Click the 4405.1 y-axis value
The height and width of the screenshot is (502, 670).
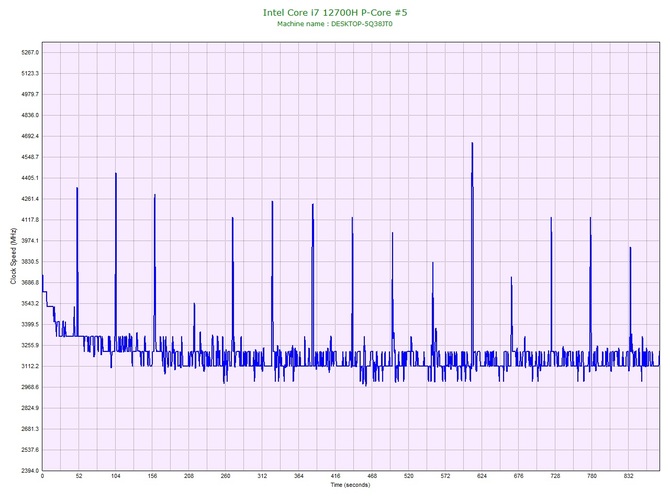[x=30, y=178]
